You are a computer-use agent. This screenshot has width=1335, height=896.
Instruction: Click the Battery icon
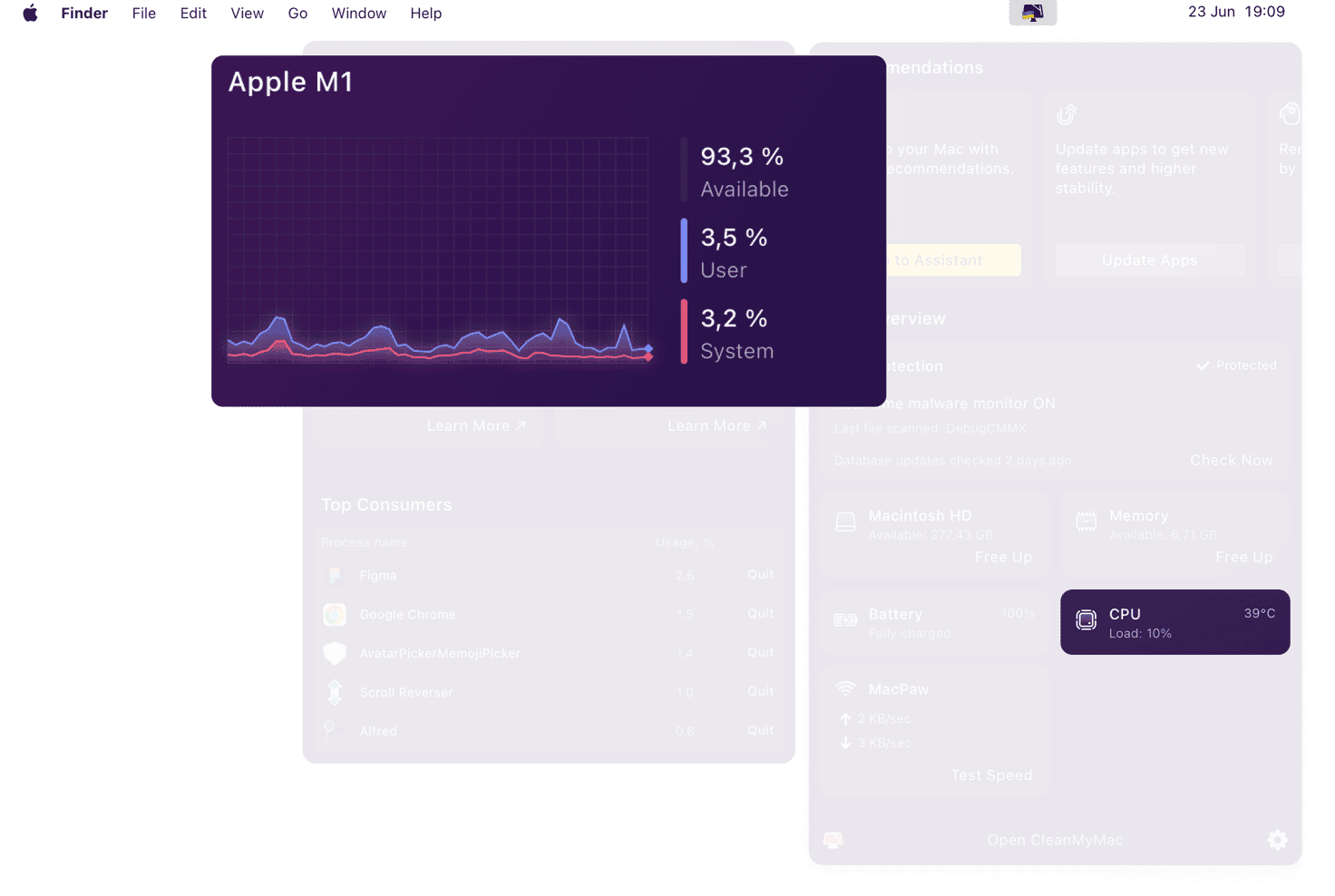tap(845, 620)
